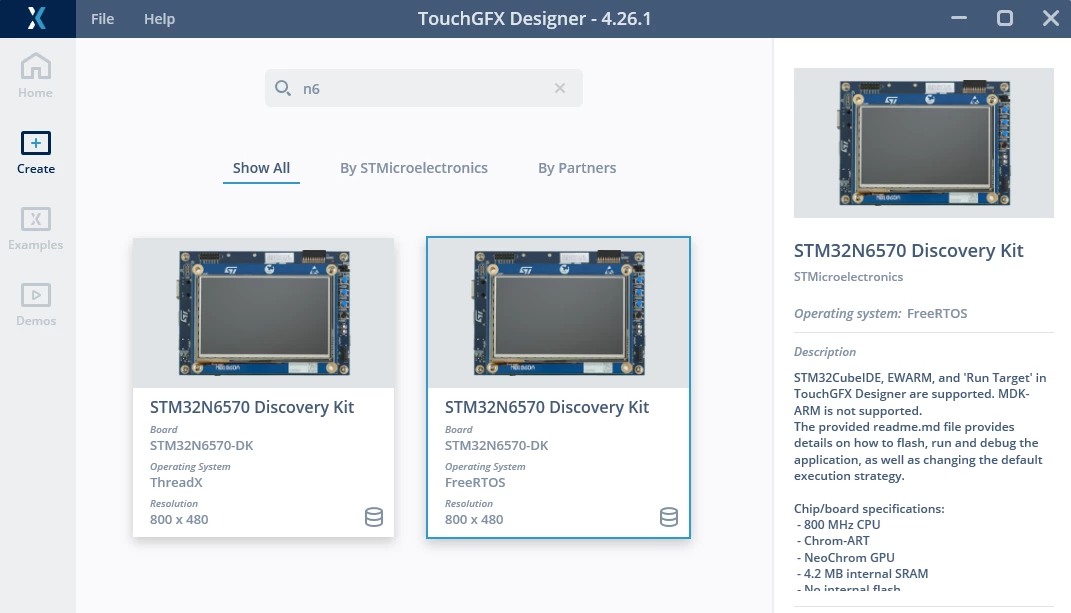Click the '800 MHz CPU' specification line
This screenshot has width=1071, height=613.
[839, 525]
